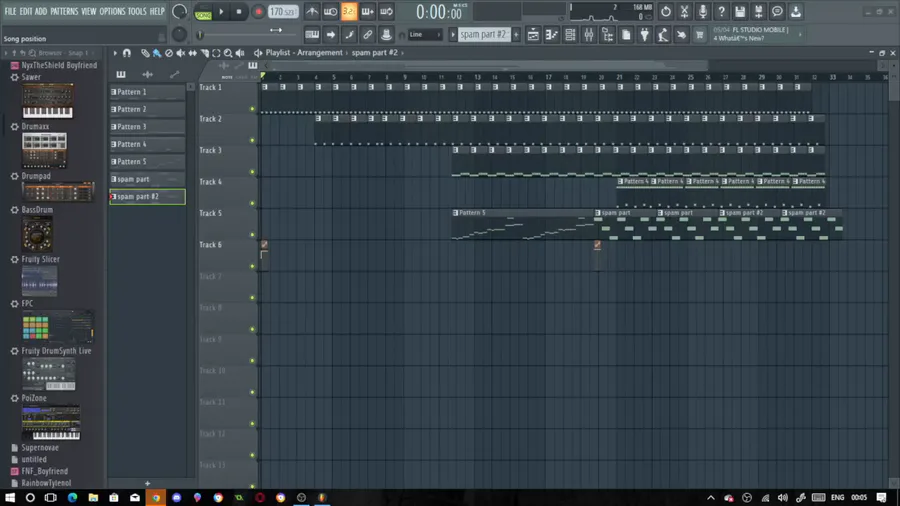Image resolution: width=900 pixels, height=506 pixels.
Task: Expand the FL STUDIO MOBILE news arrow
Action: (800, 34)
